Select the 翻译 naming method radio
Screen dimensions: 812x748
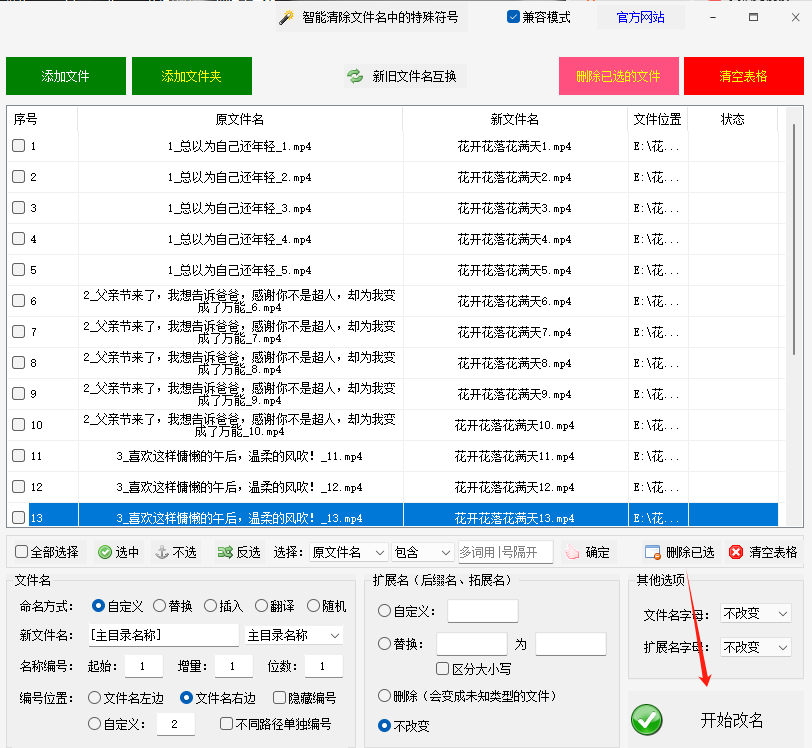tap(262, 606)
